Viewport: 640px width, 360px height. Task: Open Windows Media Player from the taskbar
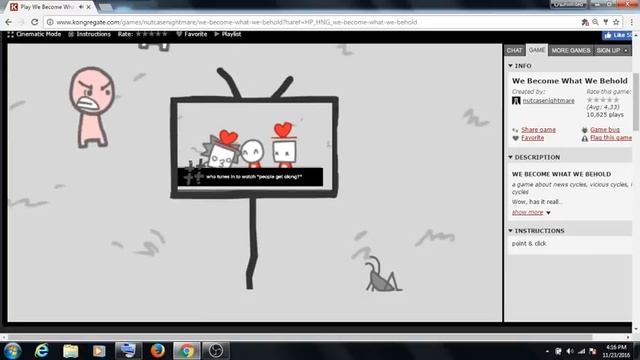(99, 351)
